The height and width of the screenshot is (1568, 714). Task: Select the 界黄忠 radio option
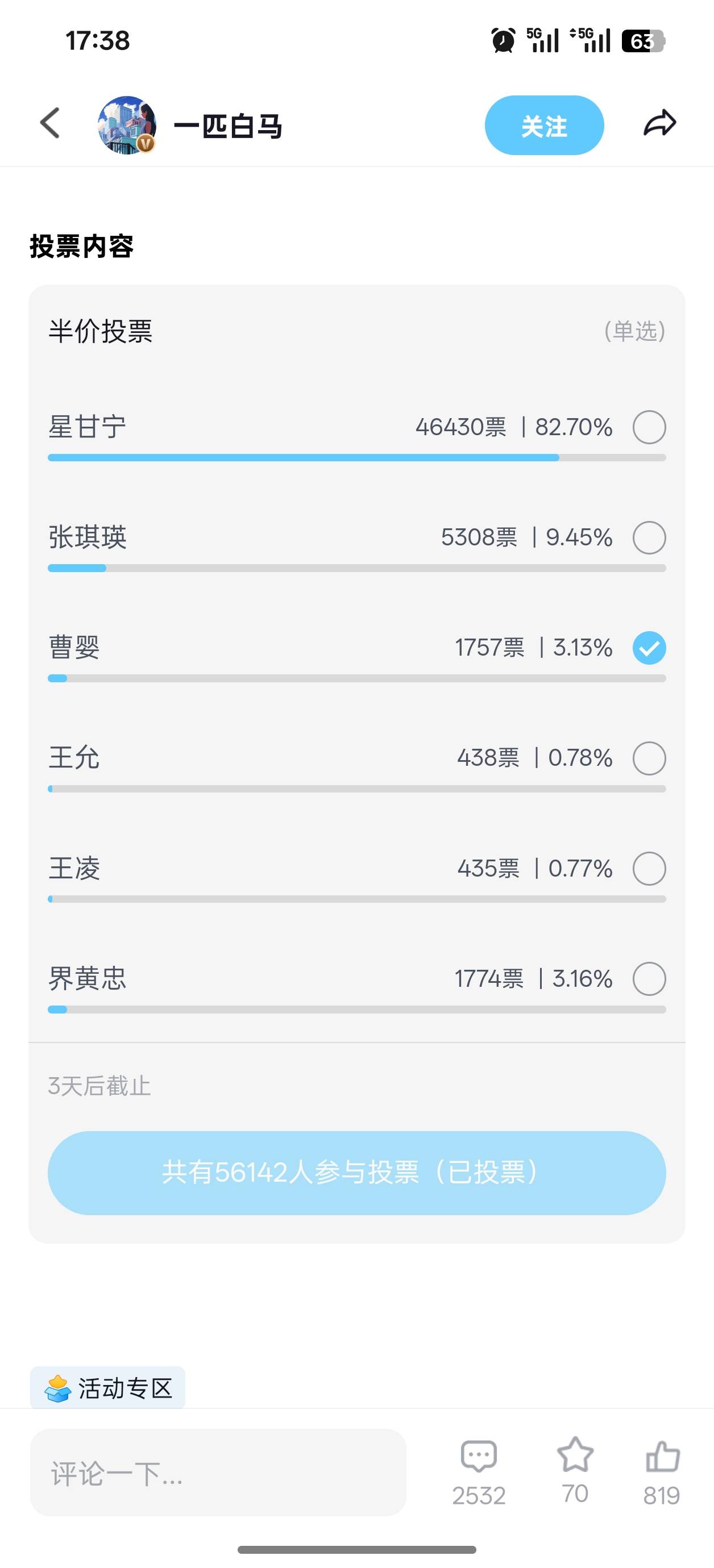pos(649,979)
